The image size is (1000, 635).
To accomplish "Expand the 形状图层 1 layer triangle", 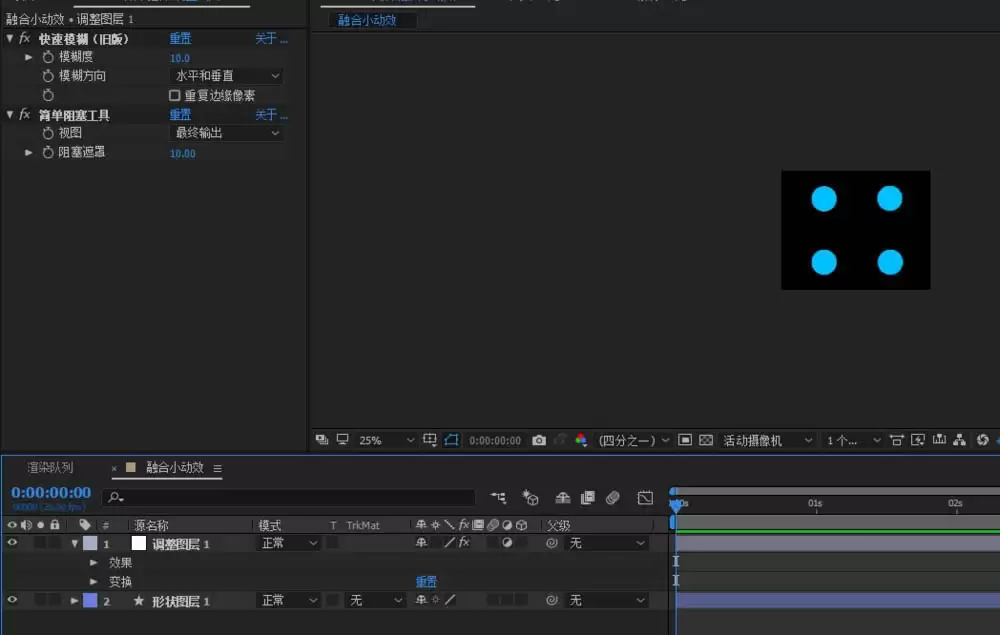I will (74, 601).
